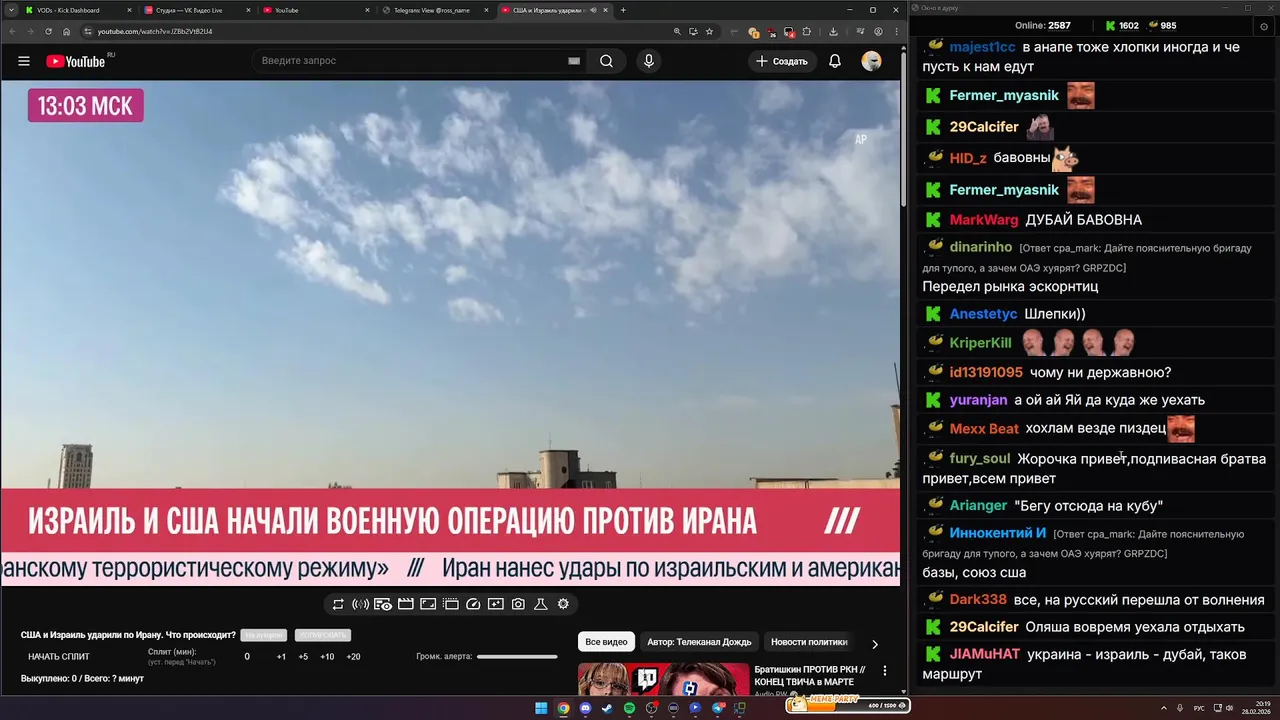The height and width of the screenshot is (720, 1280).
Task: Select the Автор: Телеканал Дождь chip
Action: (x=699, y=642)
